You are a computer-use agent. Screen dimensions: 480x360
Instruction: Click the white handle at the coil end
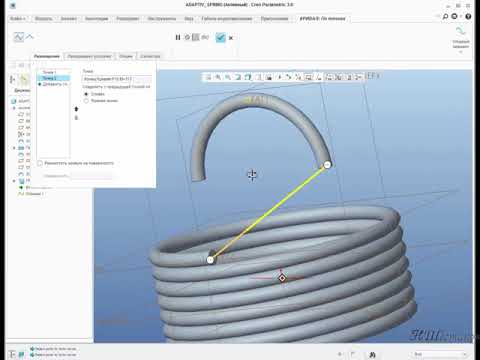210,260
